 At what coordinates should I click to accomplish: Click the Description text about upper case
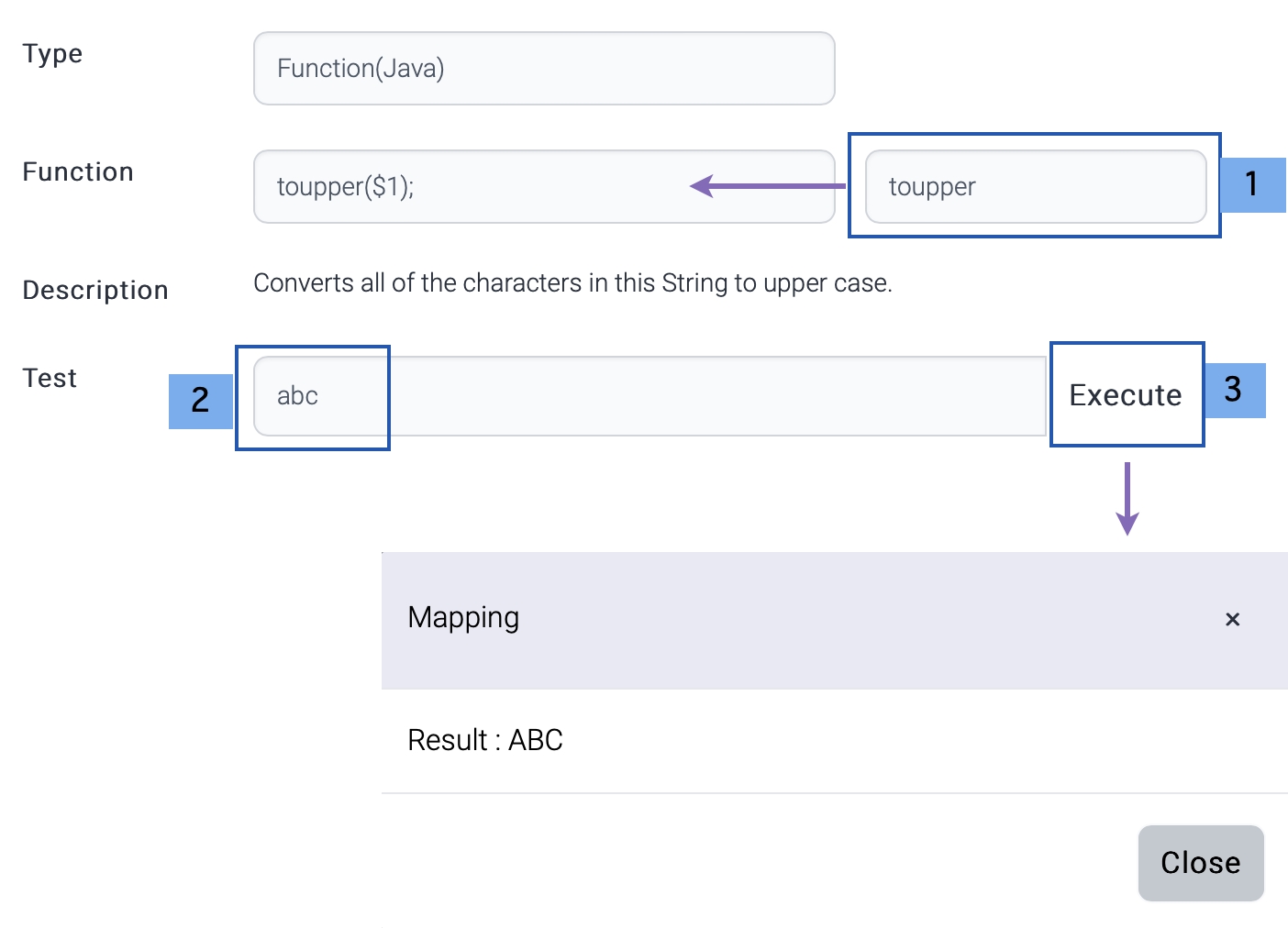(572, 283)
